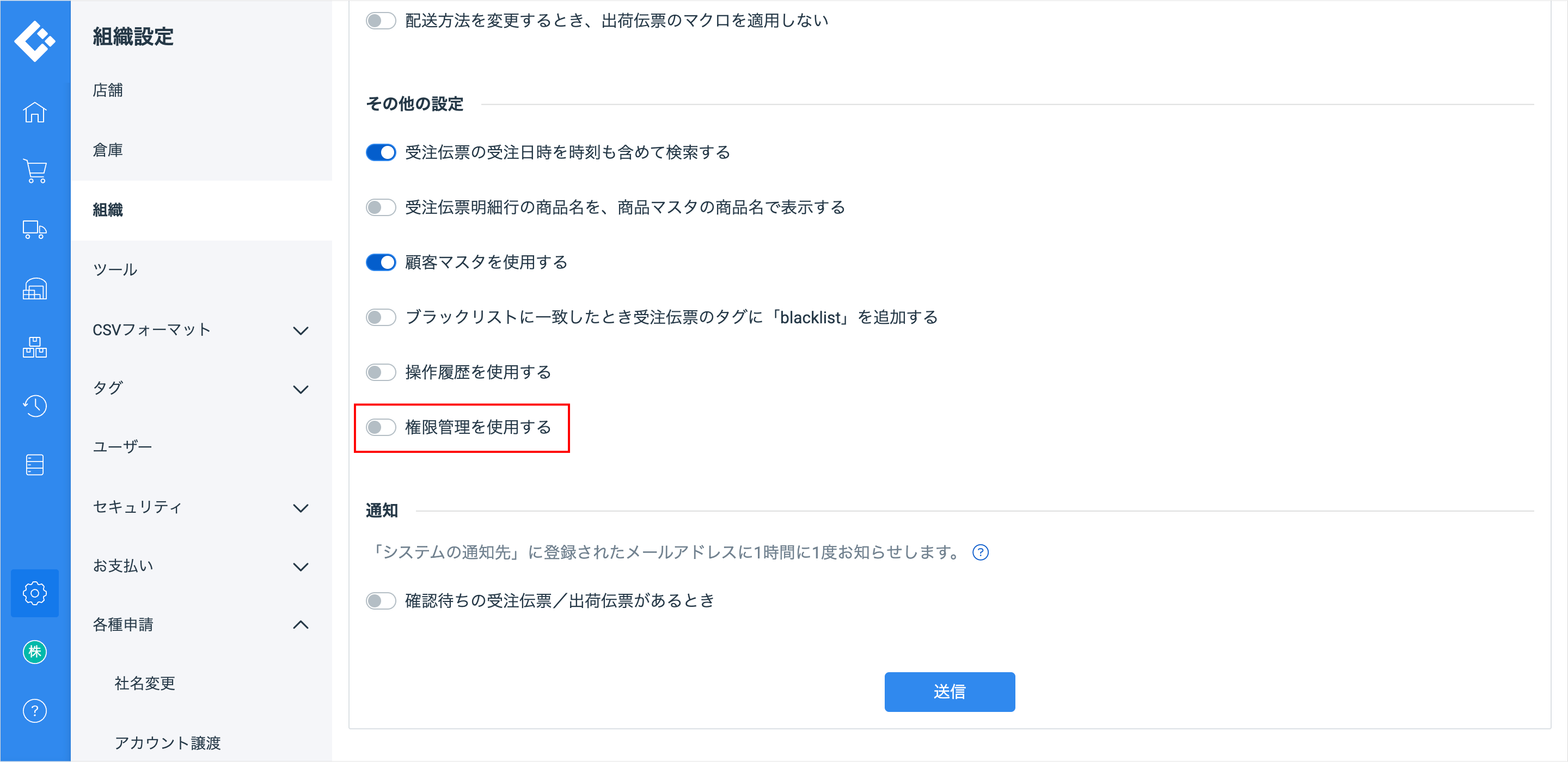This screenshot has height=762, width=1568.
Task: Open the stacked boxes inventory icon
Action: pos(35,347)
